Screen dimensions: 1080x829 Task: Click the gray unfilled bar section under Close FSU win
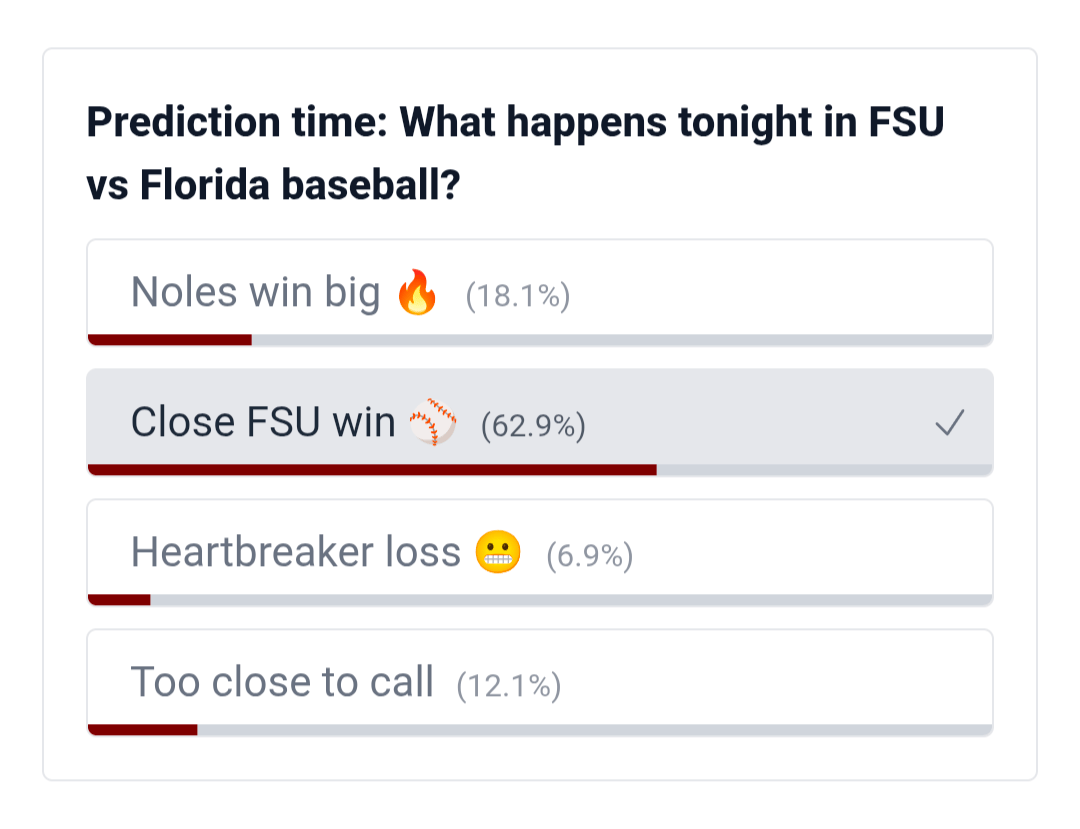click(x=824, y=470)
